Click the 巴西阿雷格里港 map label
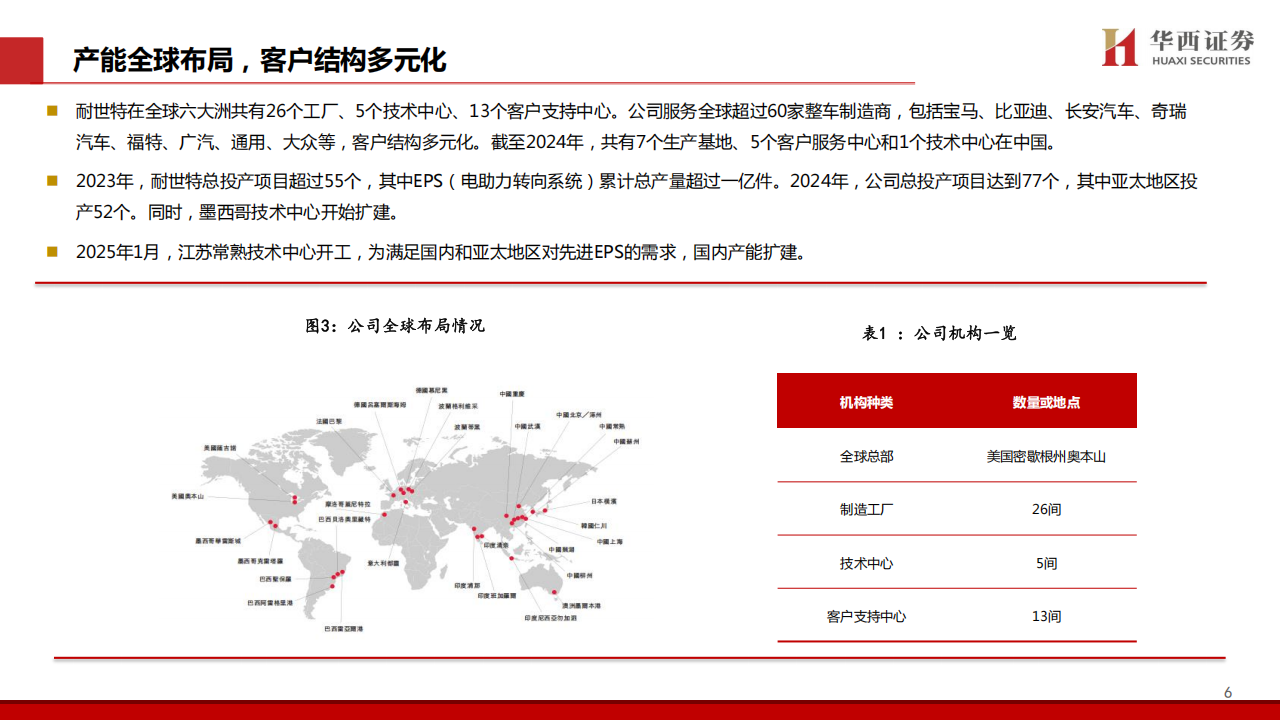 (x=270, y=603)
